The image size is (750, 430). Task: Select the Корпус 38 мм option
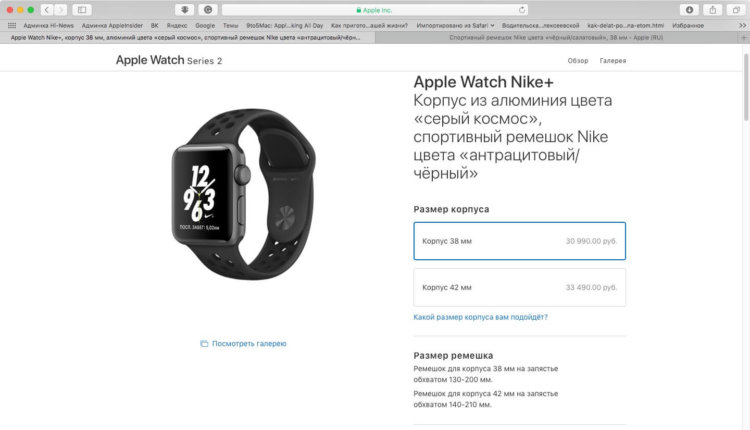point(519,241)
